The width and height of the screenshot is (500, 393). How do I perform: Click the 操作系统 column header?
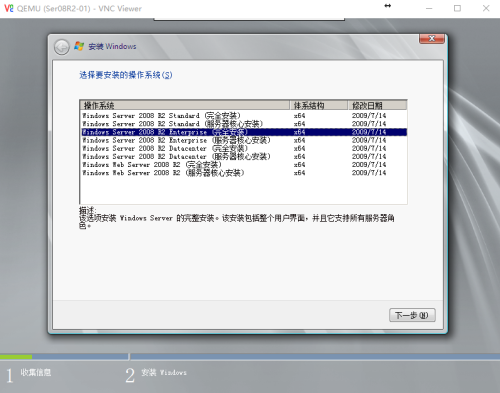185,105
